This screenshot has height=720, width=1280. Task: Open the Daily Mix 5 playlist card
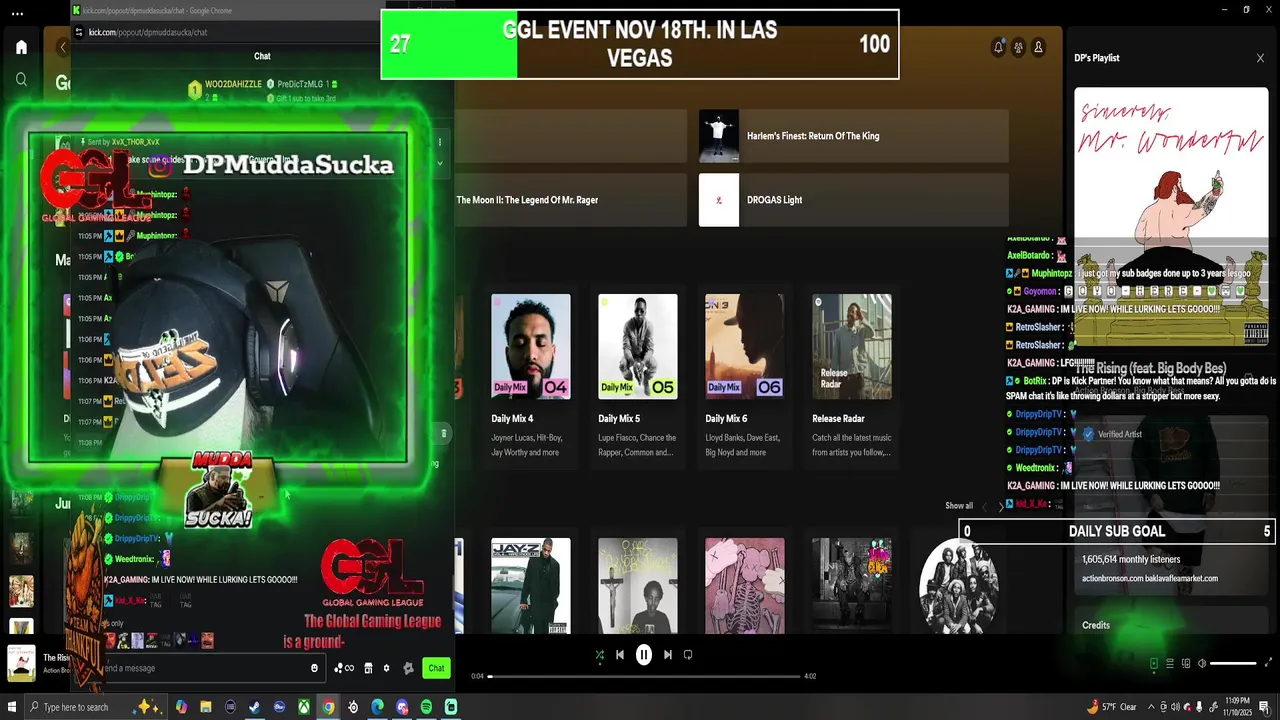point(638,376)
